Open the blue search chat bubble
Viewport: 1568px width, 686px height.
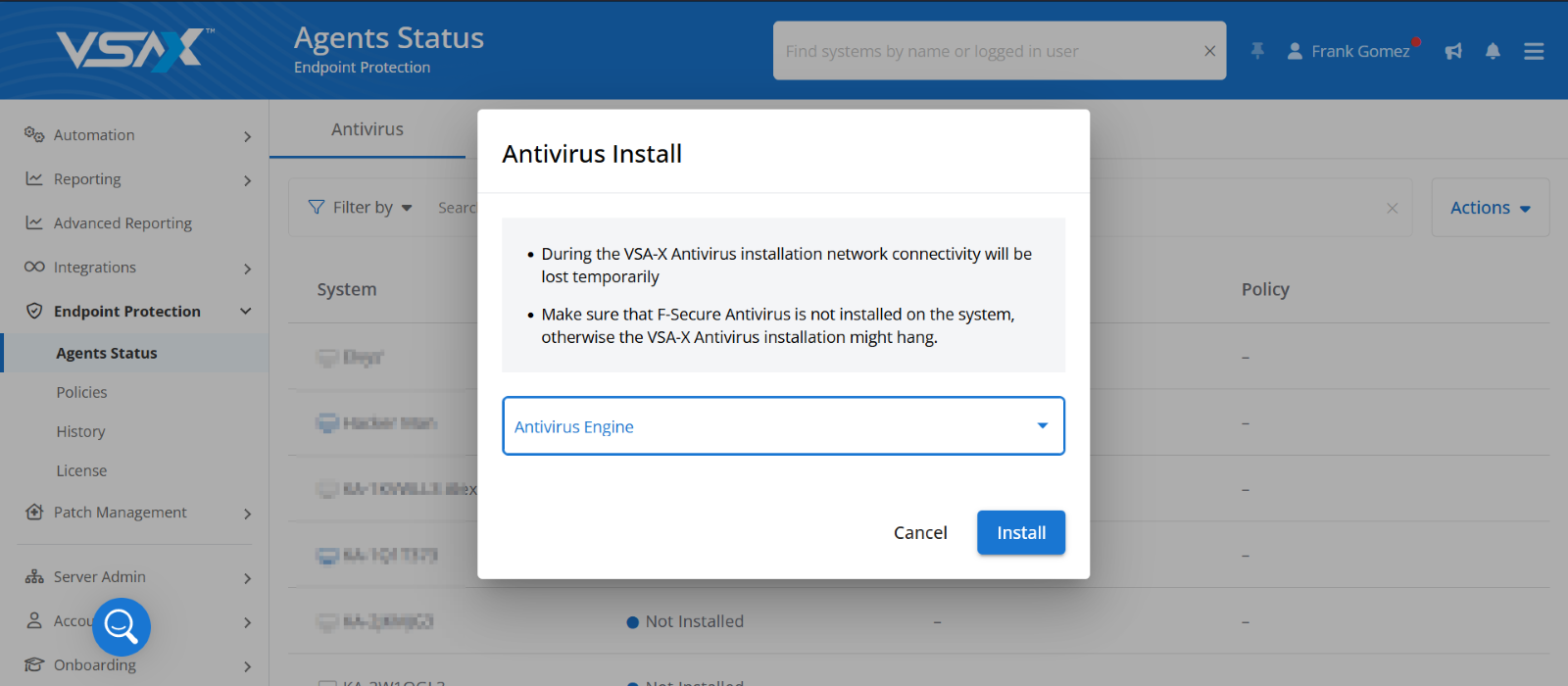click(122, 626)
